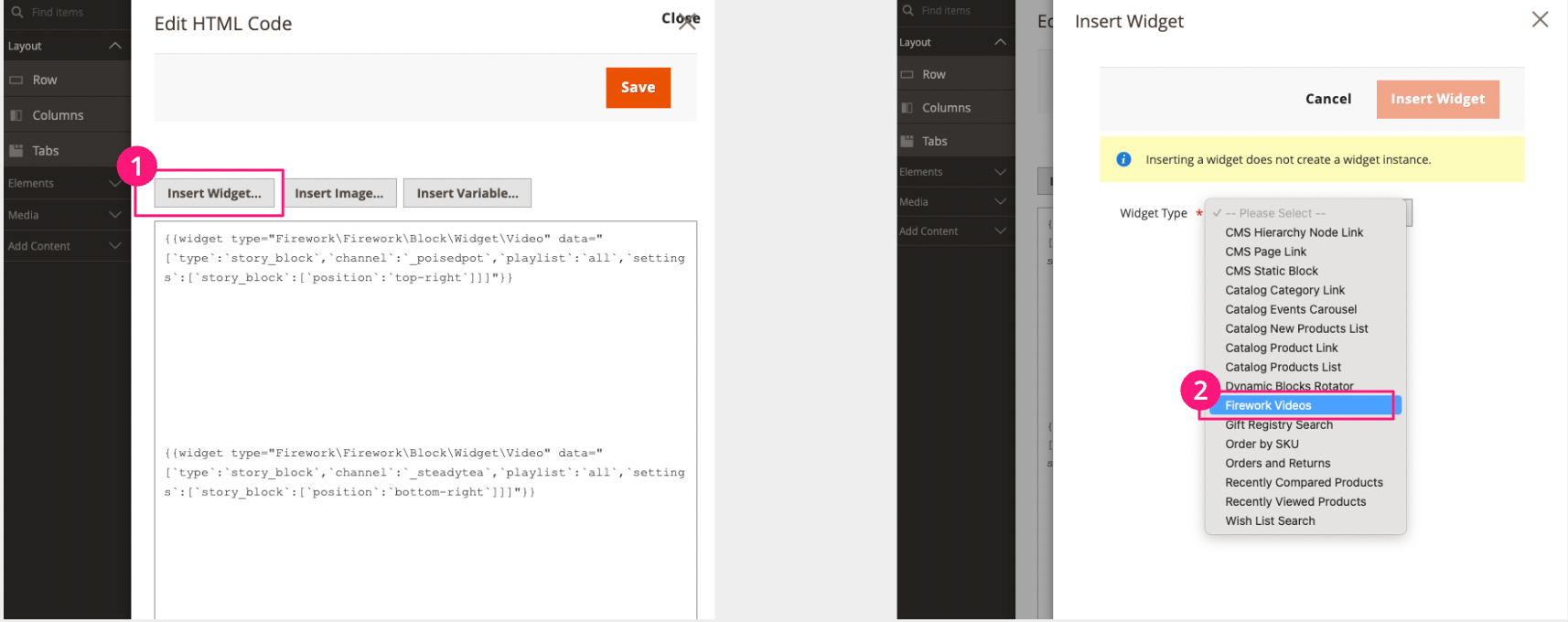Click Cancel in Insert Widget dialog
Image resolution: width=1568 pixels, height=622 pixels.
(x=1327, y=99)
